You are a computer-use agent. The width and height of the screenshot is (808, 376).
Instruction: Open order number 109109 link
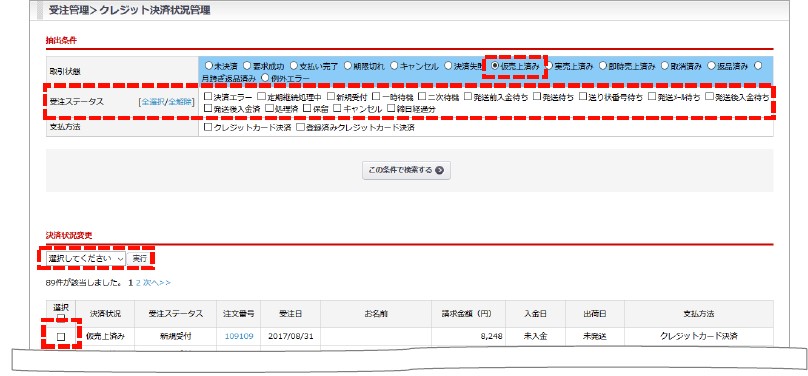click(x=239, y=336)
